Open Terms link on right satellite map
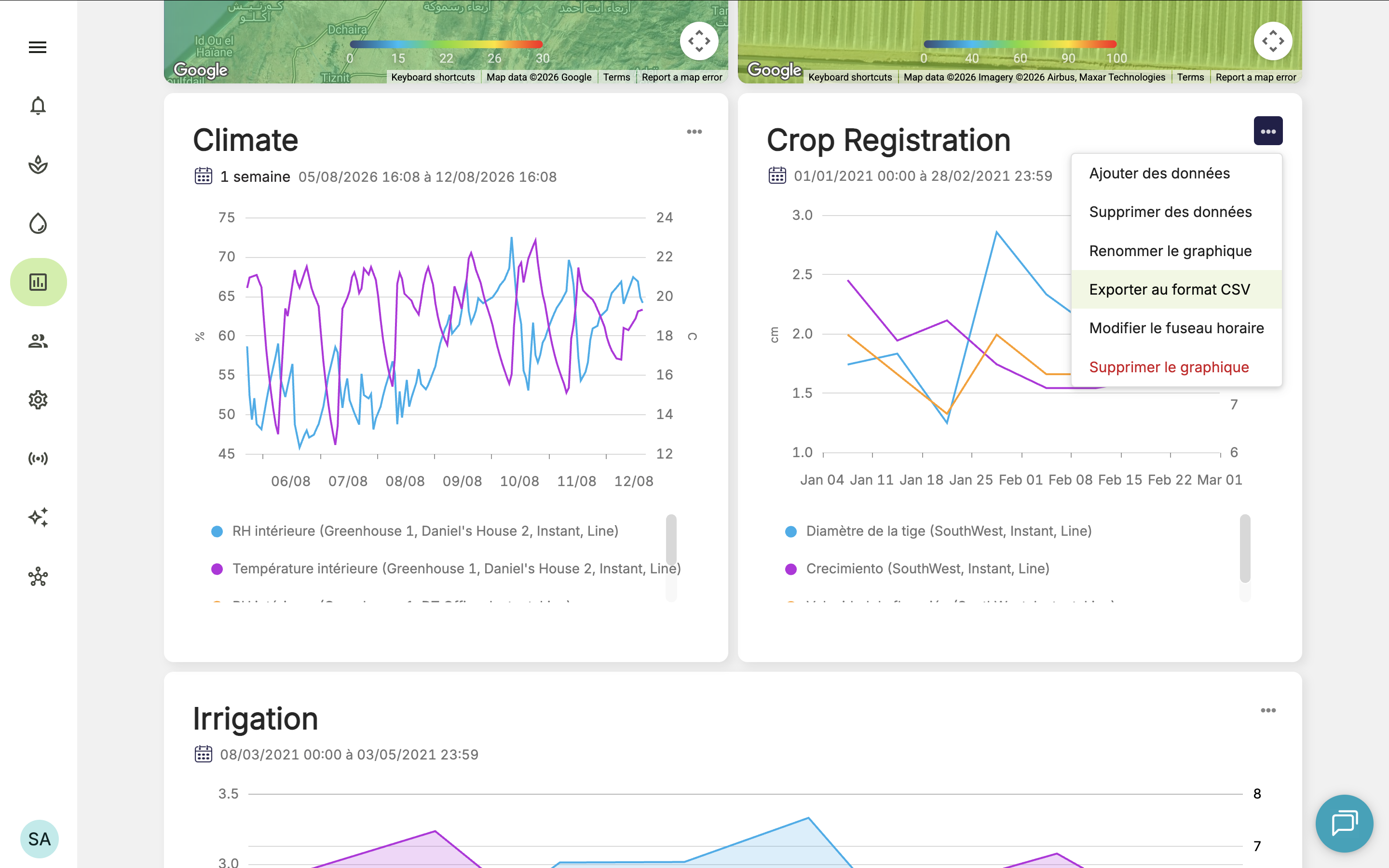1389x868 pixels. (1190, 77)
